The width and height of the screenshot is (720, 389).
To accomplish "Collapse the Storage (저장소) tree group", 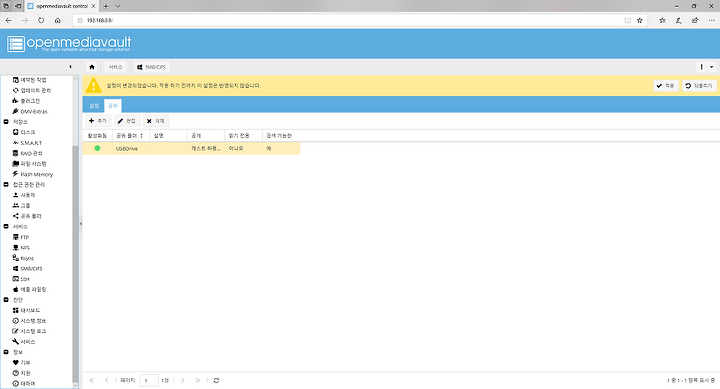I will (6, 122).
